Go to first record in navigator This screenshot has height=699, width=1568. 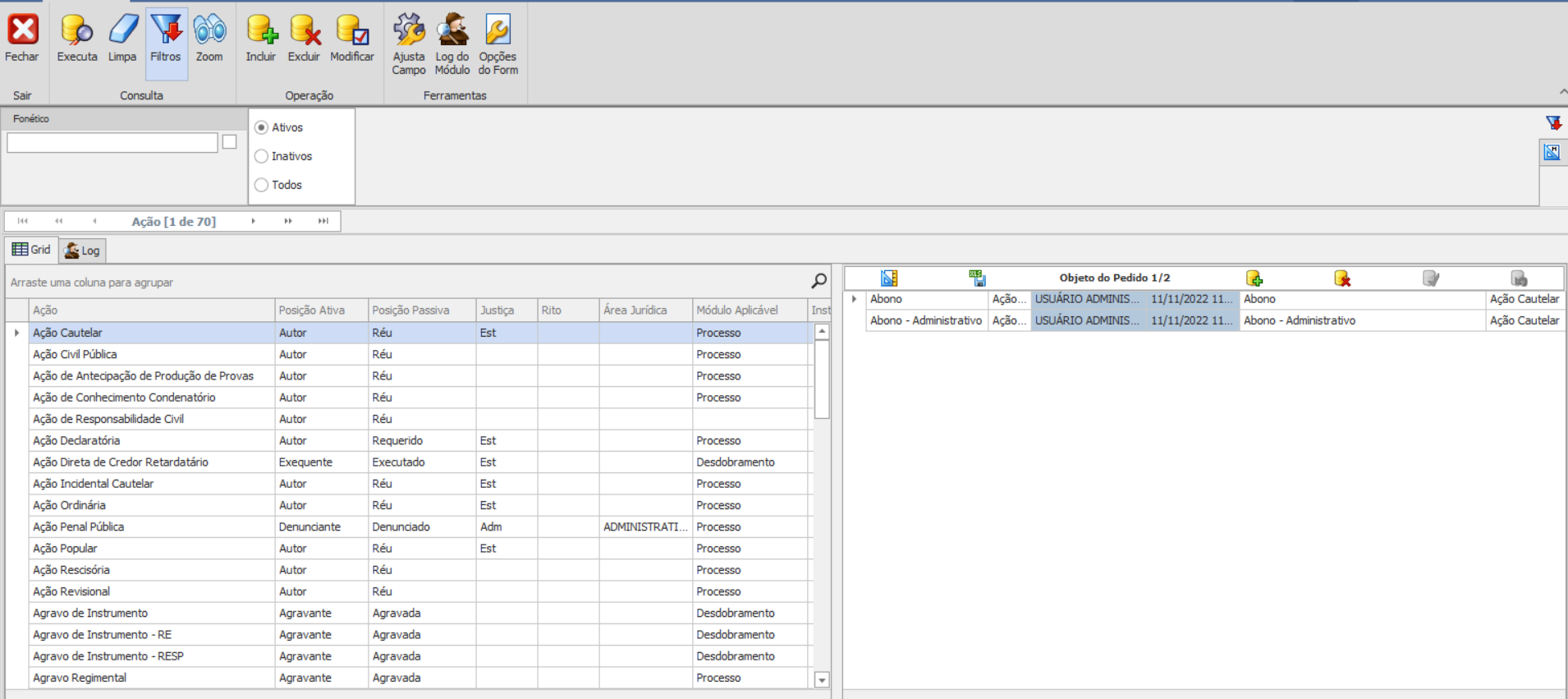click(23, 221)
